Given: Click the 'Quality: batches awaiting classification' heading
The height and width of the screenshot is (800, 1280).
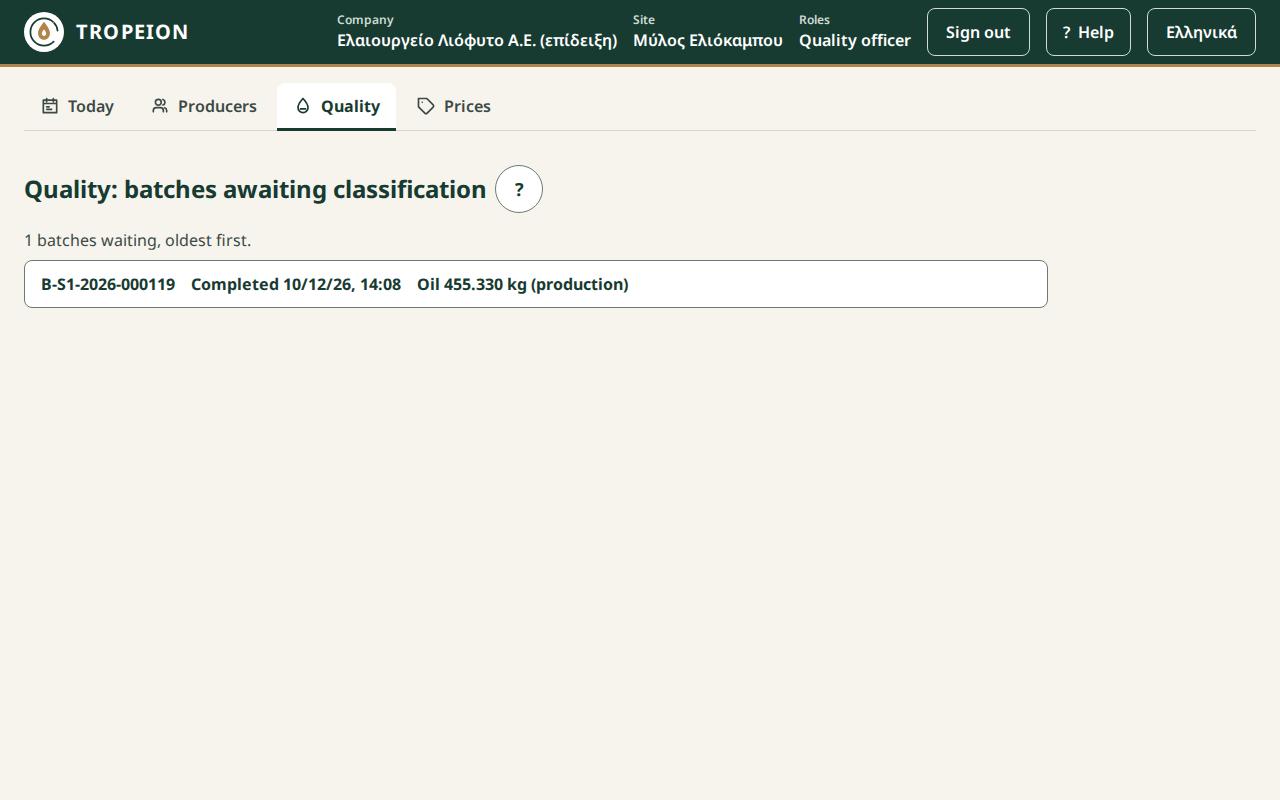Looking at the screenshot, I should 255,189.
